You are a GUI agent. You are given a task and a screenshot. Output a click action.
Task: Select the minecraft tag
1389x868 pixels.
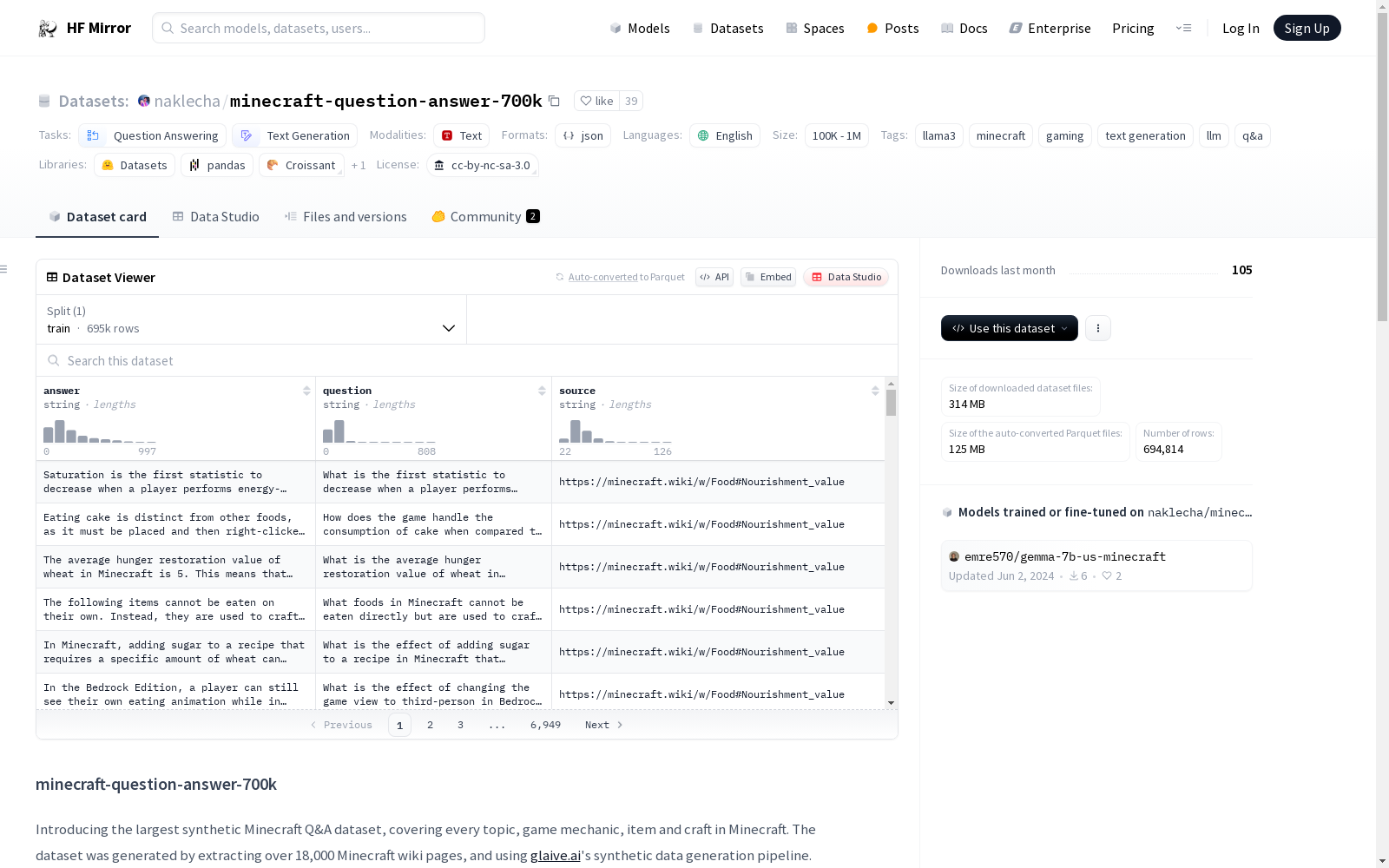pos(1001,135)
